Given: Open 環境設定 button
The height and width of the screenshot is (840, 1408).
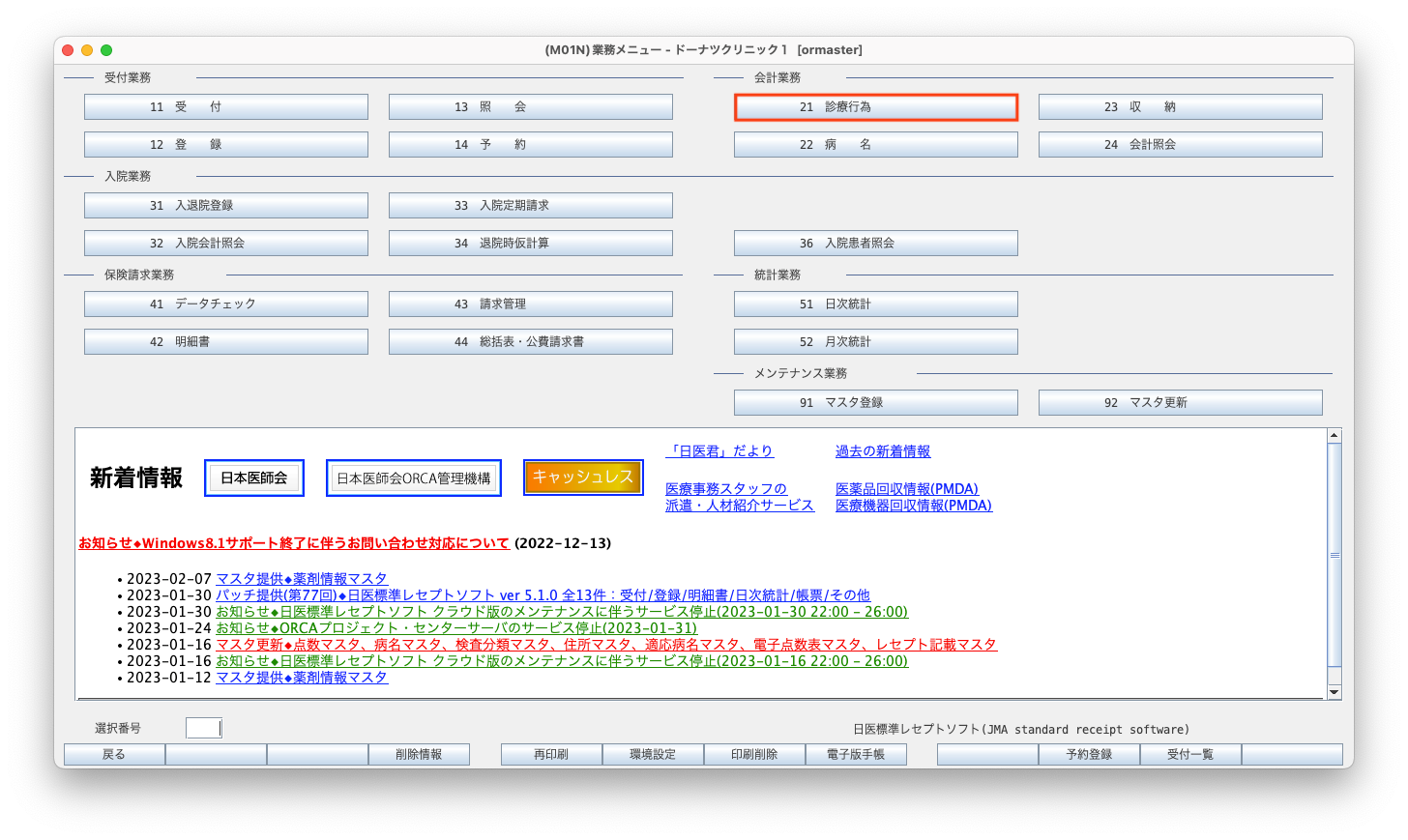Looking at the screenshot, I should click(653, 755).
